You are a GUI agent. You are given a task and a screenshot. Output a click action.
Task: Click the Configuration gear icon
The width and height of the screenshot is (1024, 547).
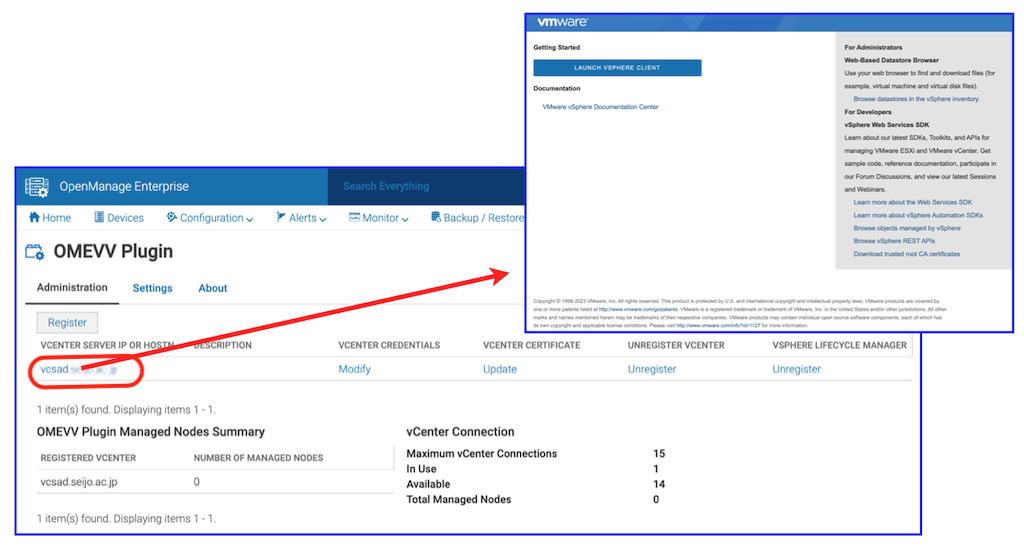(x=172, y=217)
